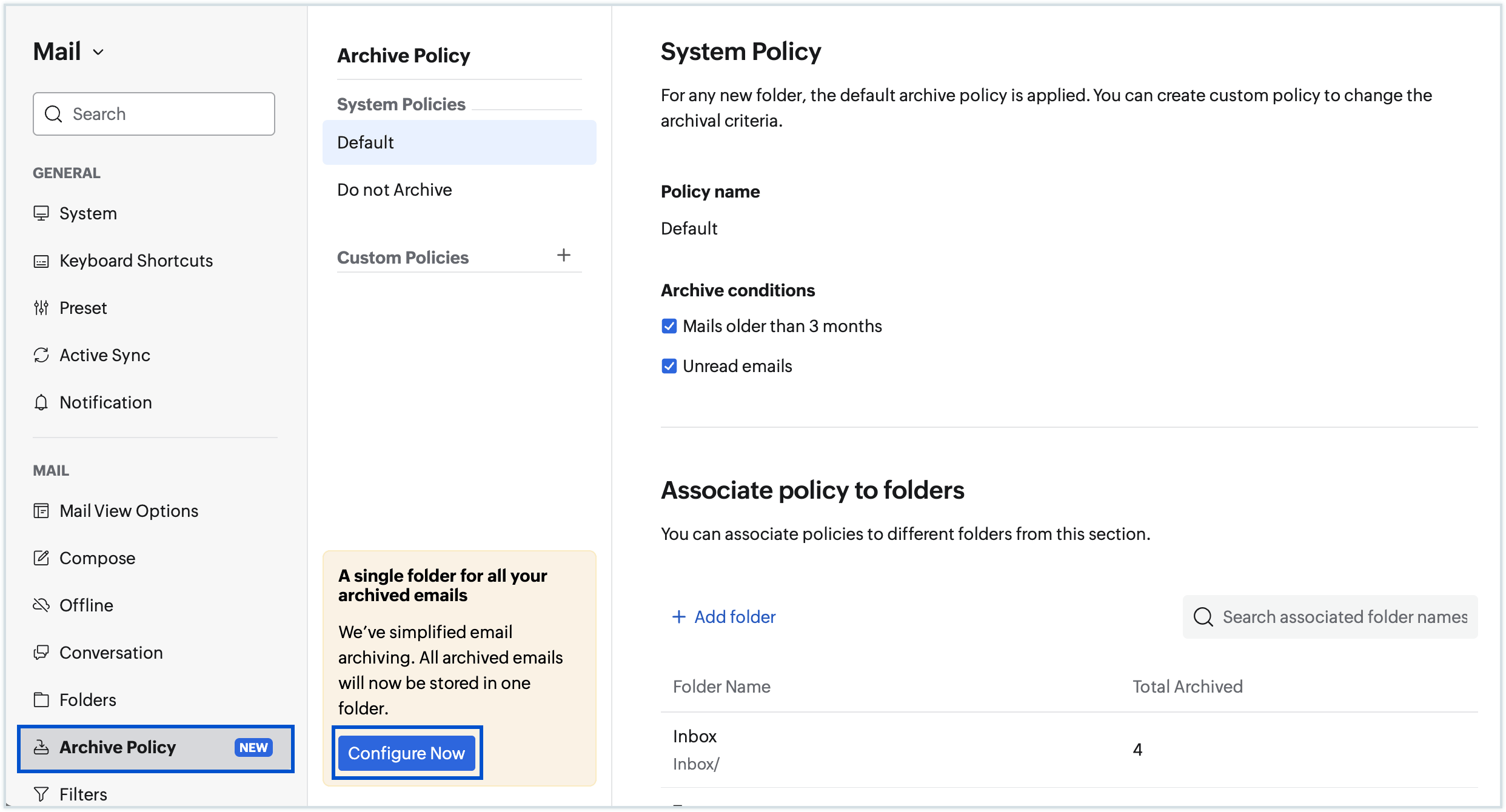Click the Add folder link
The width and height of the screenshot is (1506, 812).
pyautogui.click(x=724, y=617)
